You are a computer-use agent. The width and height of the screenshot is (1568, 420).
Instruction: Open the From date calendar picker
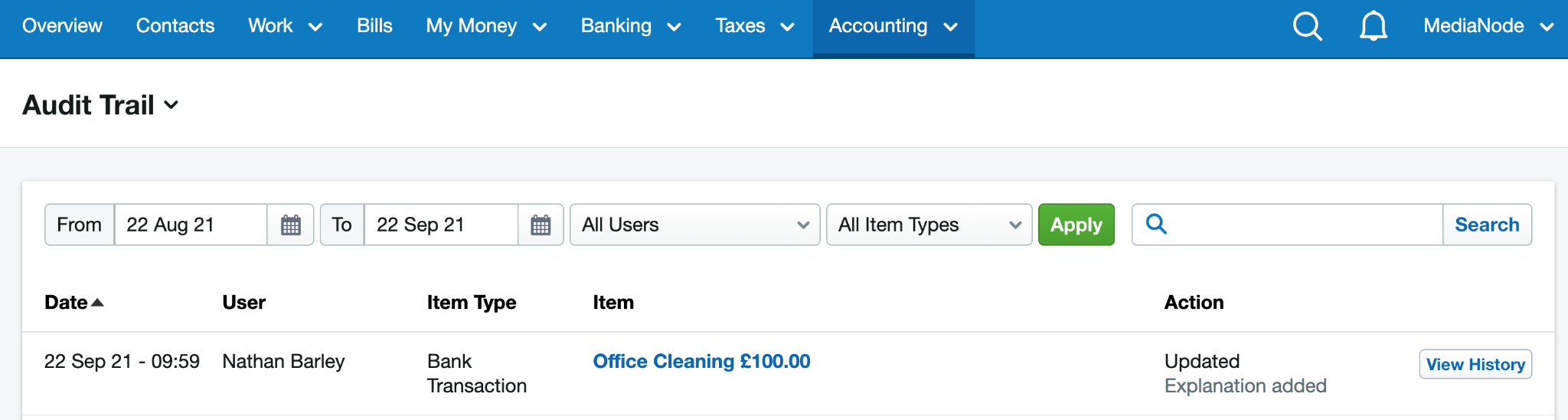click(291, 225)
